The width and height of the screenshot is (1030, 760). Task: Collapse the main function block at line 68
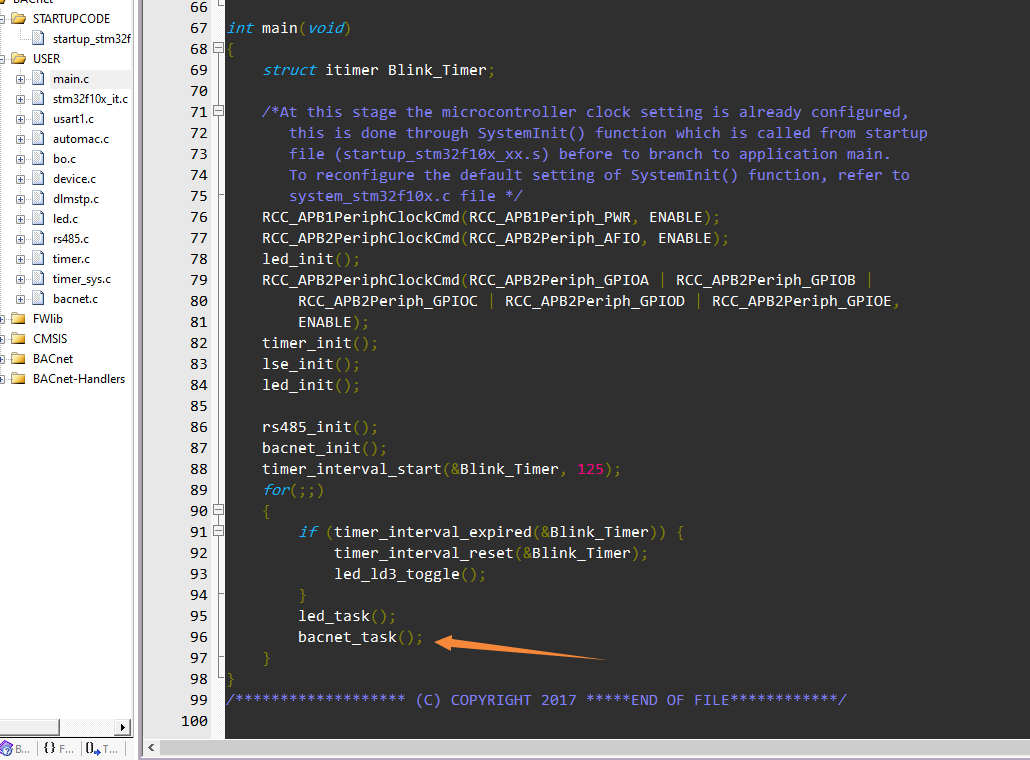[219, 48]
